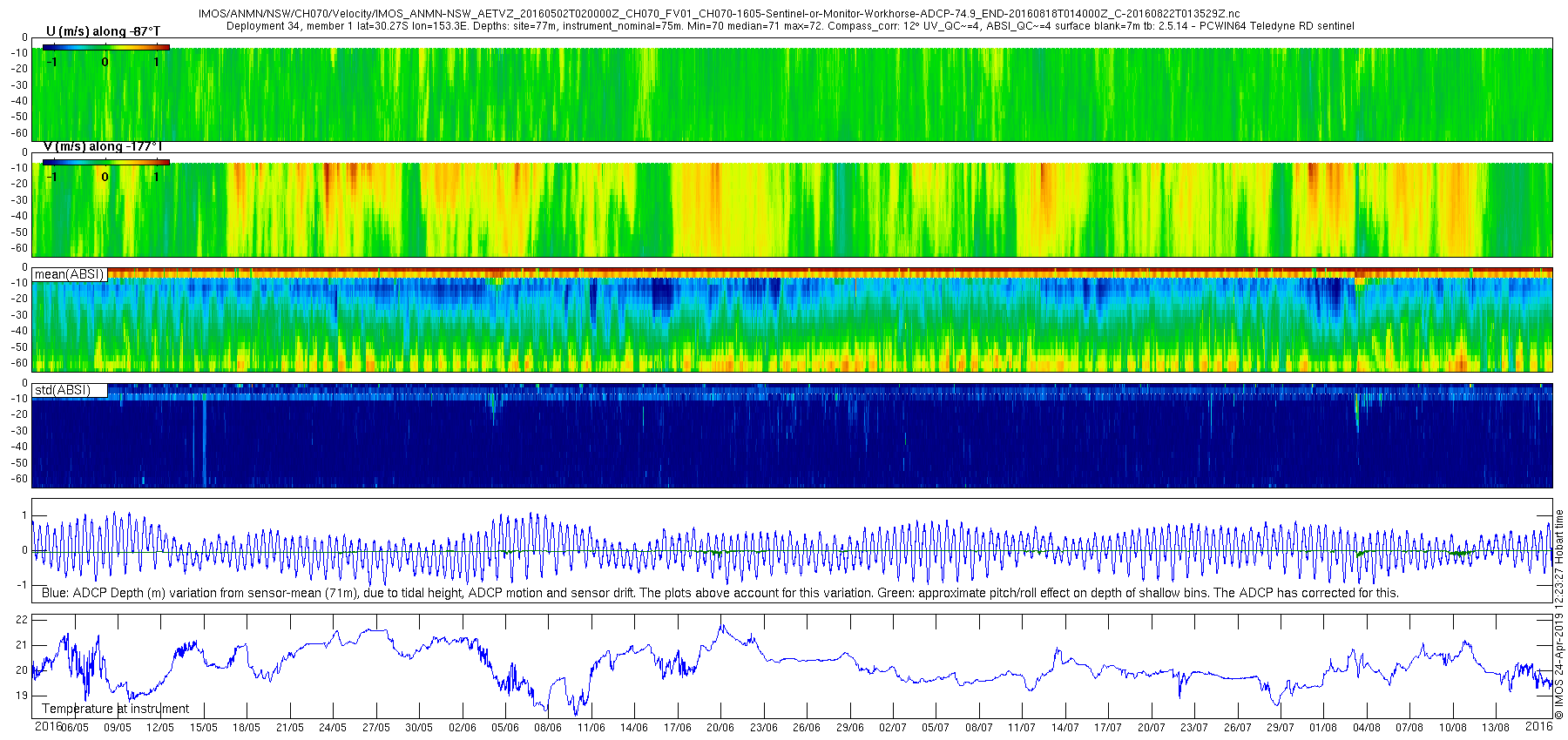Screen dimensions: 1568x740
Task: Click the '02/07' date tick label
Action: (893, 728)
